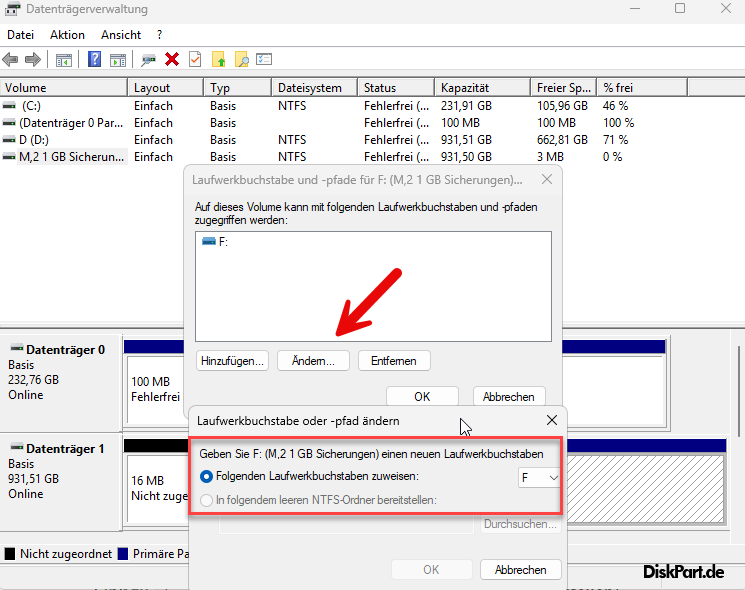Click the 71 % free cell
This screenshot has height=590, width=745.
click(x=616, y=140)
